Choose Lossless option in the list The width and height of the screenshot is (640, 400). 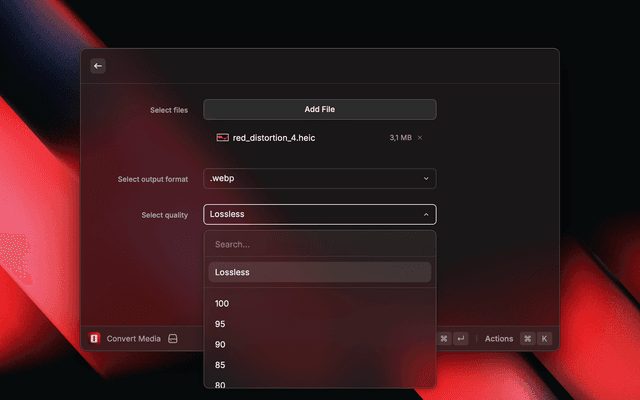coord(320,272)
